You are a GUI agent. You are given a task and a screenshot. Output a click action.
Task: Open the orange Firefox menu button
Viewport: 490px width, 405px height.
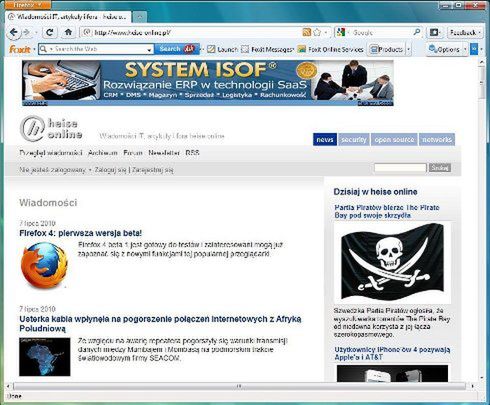[x=28, y=5]
